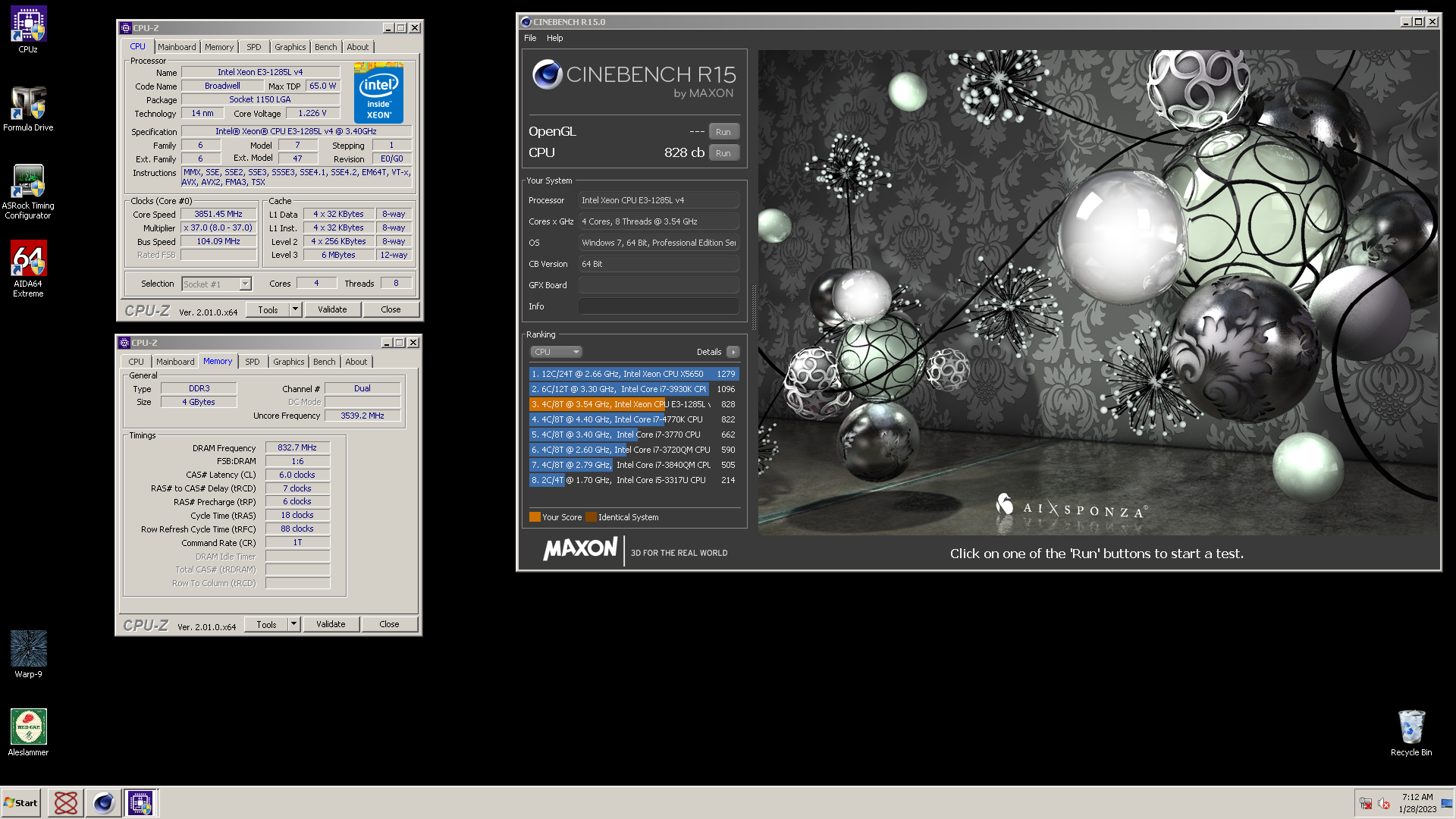Screen dimensions: 1456x819
Task: Open the CPUz desktop shortcut icon
Action: (x=28, y=30)
